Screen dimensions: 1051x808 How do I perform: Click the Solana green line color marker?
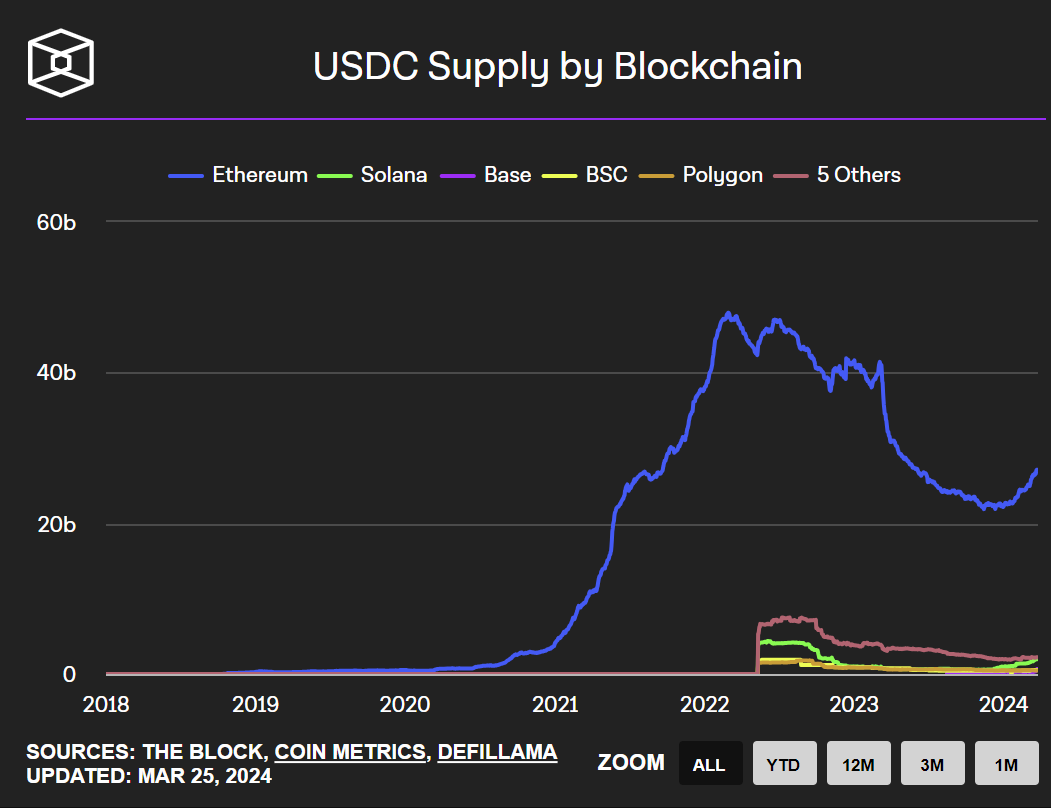(335, 175)
